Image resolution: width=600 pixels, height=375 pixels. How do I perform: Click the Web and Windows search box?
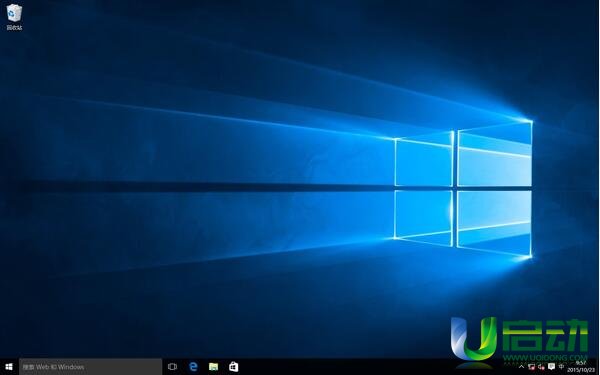pyautogui.click(x=90, y=367)
